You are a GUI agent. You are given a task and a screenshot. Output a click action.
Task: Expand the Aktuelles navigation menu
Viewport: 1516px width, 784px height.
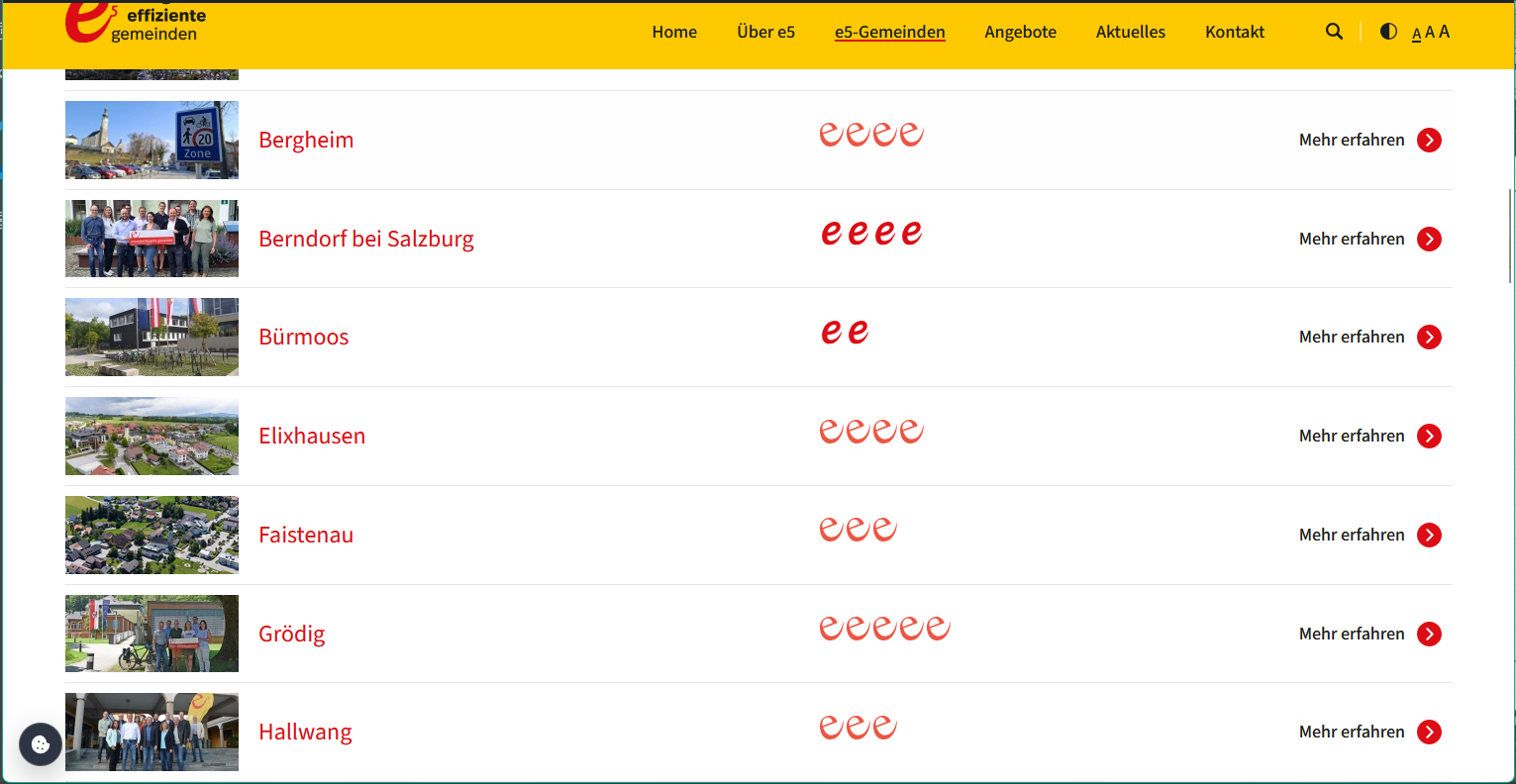coord(1130,32)
